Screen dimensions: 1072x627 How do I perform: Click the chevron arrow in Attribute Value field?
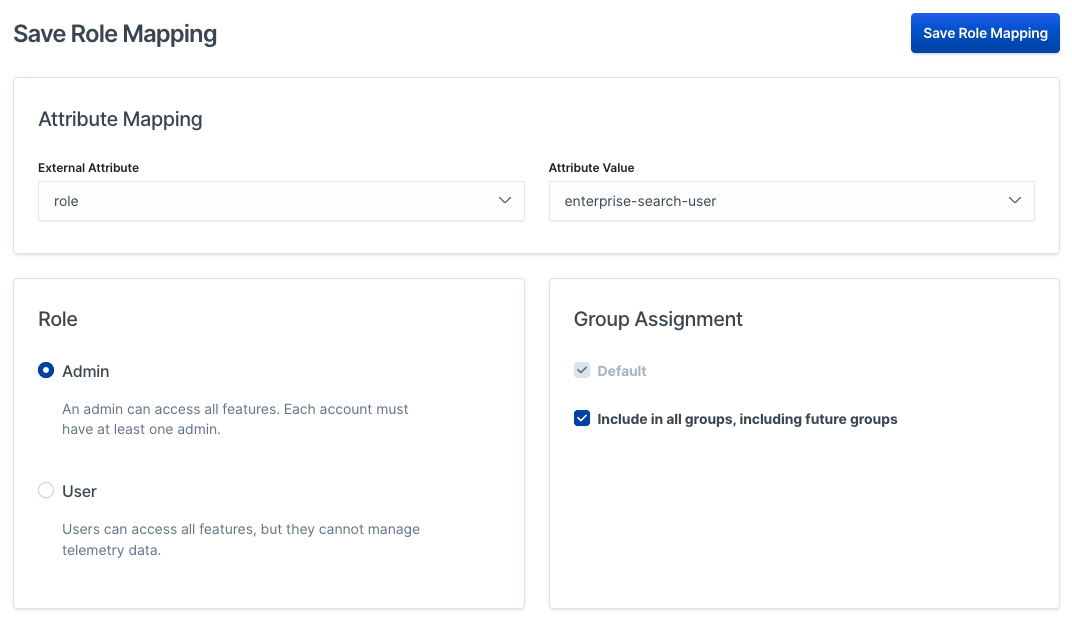(x=1014, y=201)
